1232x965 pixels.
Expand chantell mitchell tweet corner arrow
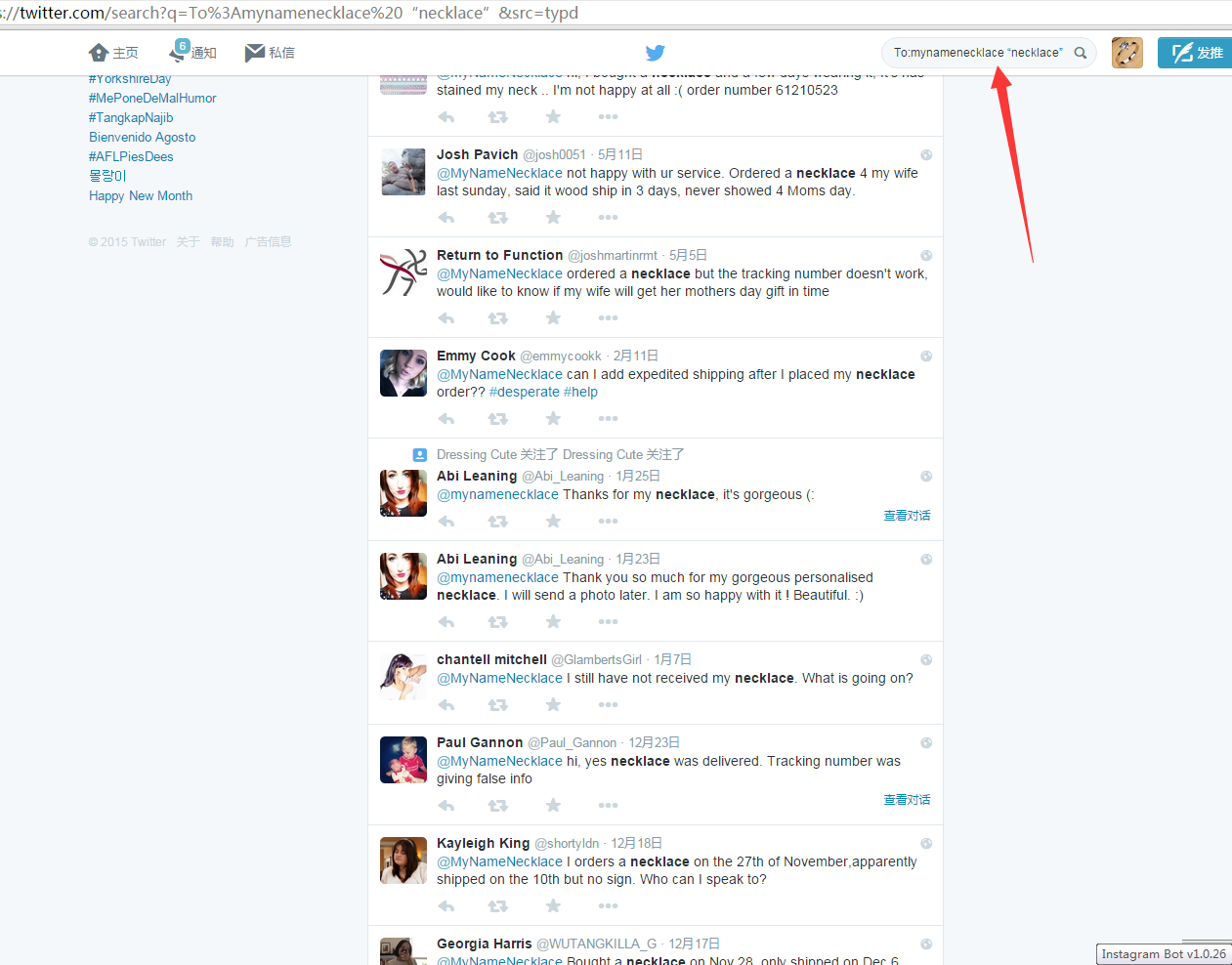click(926, 660)
